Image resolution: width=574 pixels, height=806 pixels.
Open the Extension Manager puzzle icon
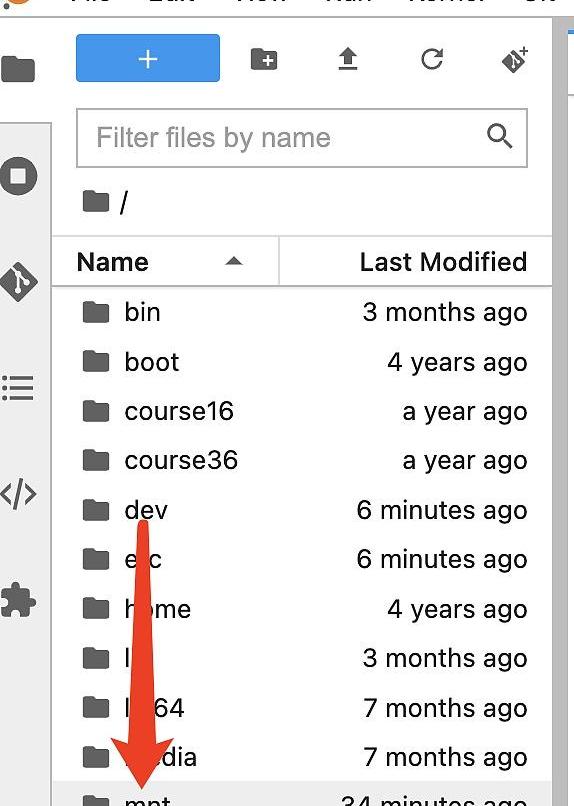coord(18,600)
